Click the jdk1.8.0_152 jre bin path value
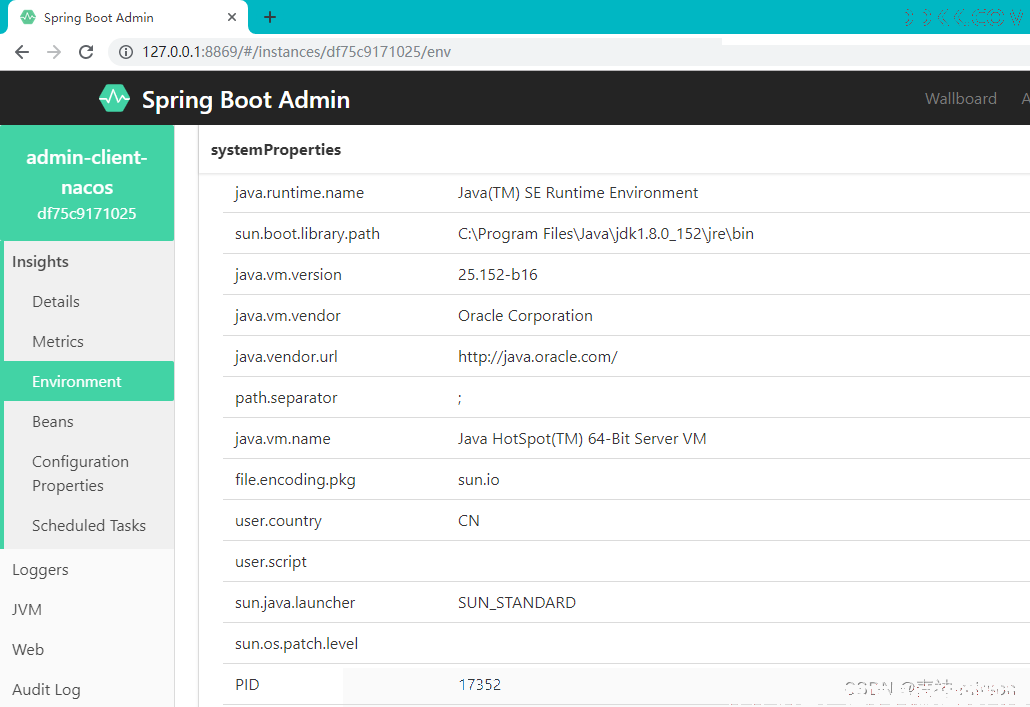The image size is (1030, 707). (x=606, y=234)
